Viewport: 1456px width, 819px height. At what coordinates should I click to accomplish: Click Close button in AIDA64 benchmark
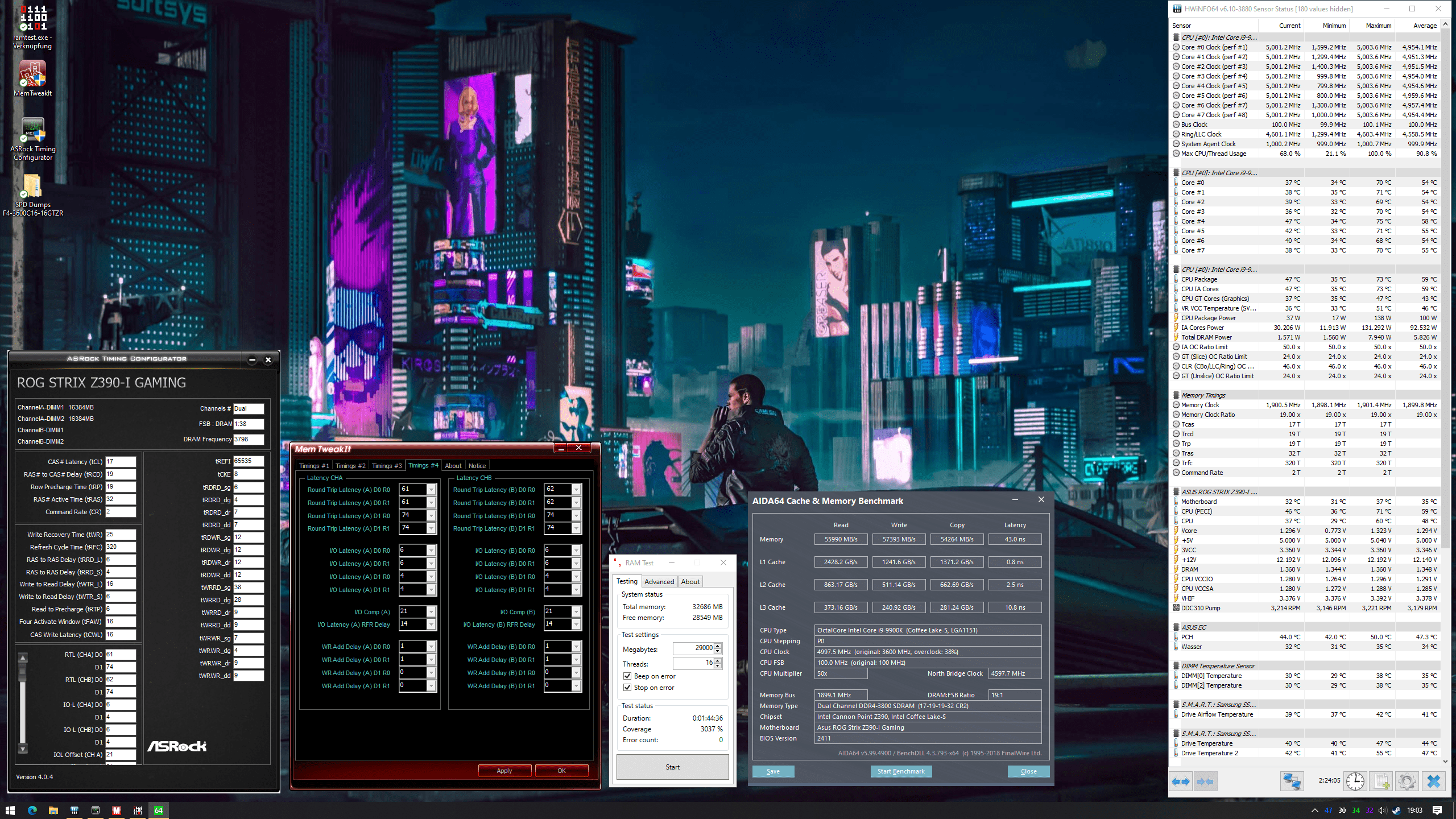point(1028,771)
